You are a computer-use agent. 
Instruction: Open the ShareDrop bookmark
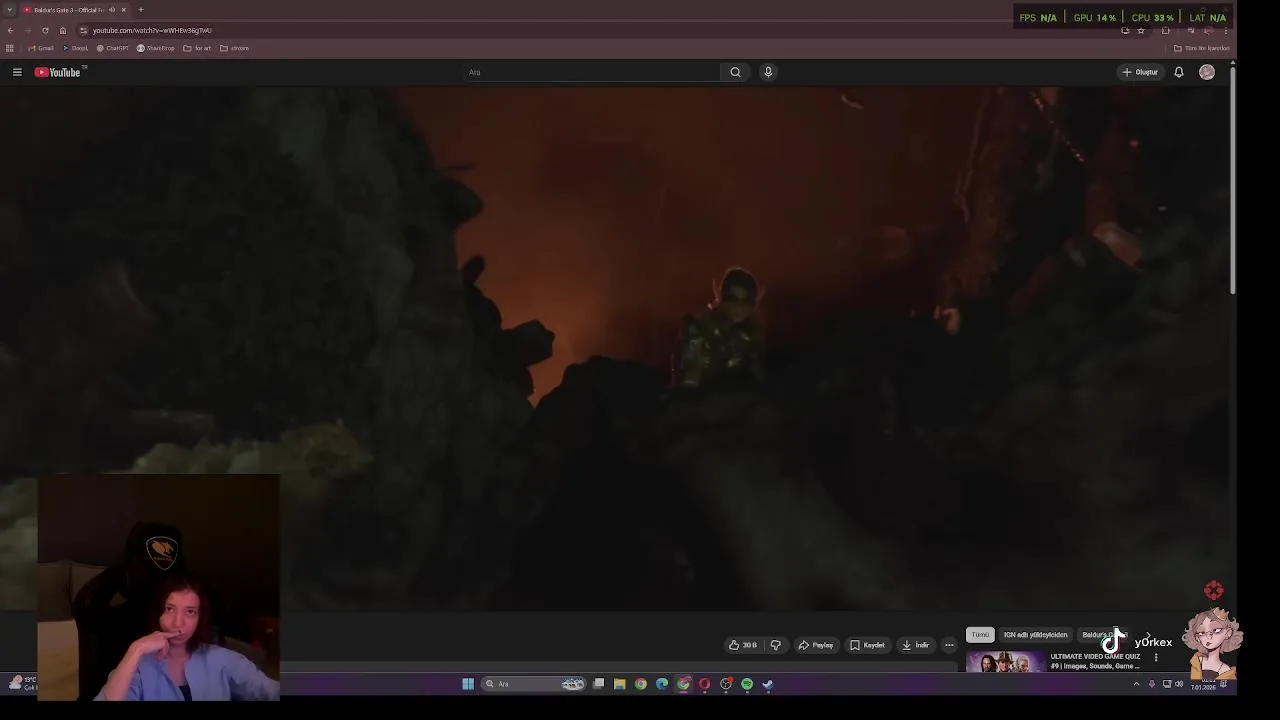[x=156, y=48]
